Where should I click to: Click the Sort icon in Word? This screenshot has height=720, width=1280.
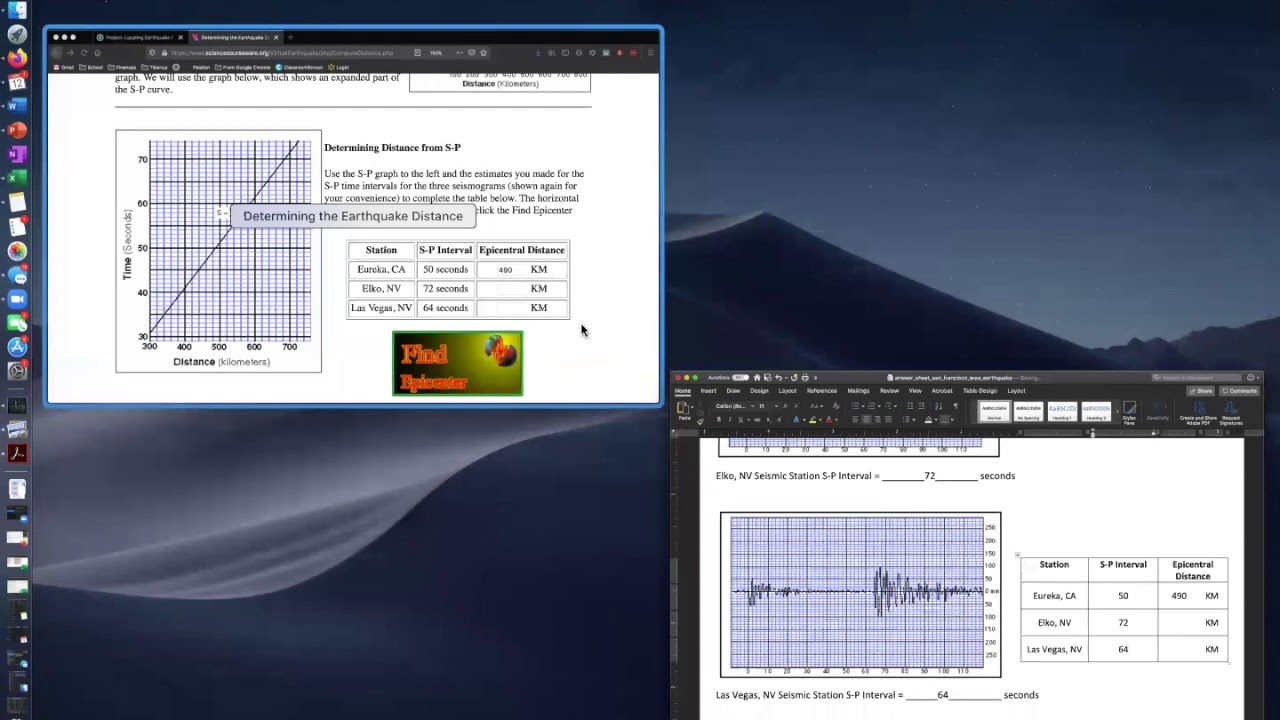pos(938,406)
